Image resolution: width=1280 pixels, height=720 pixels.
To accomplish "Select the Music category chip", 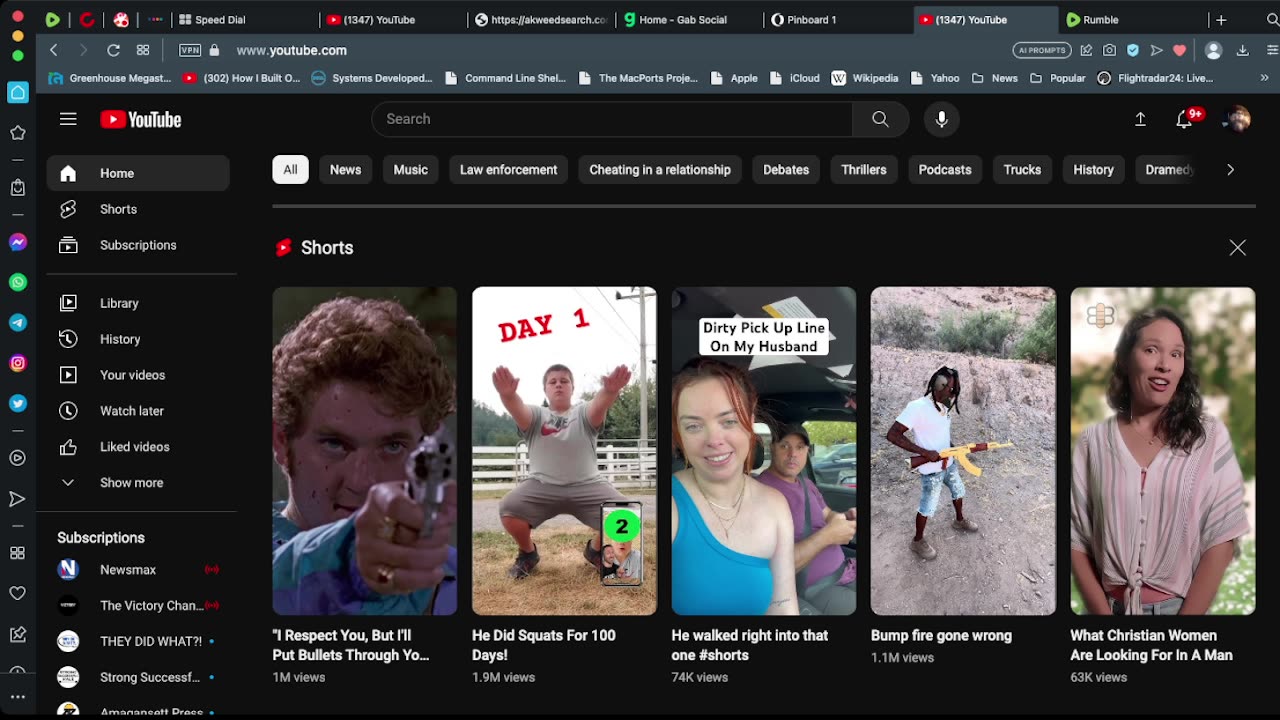I will 410,170.
